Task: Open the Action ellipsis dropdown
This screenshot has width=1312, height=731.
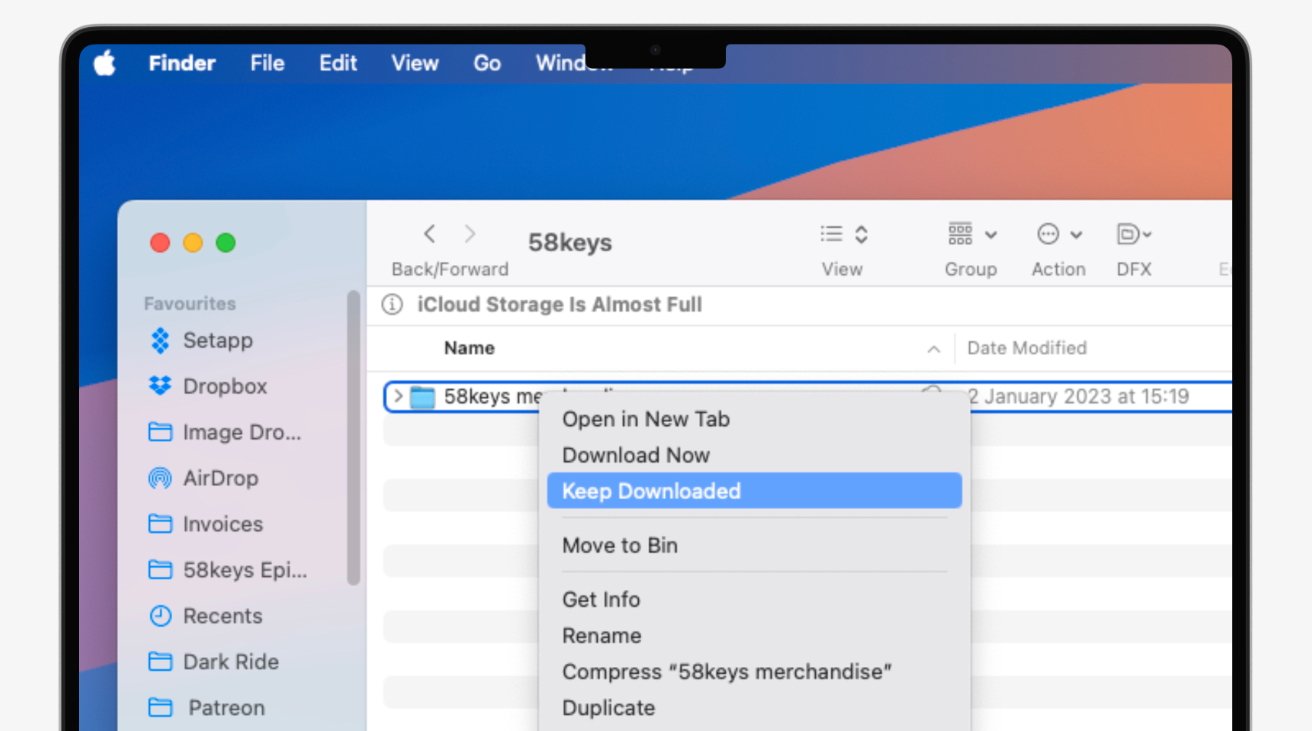Action: (x=1059, y=234)
